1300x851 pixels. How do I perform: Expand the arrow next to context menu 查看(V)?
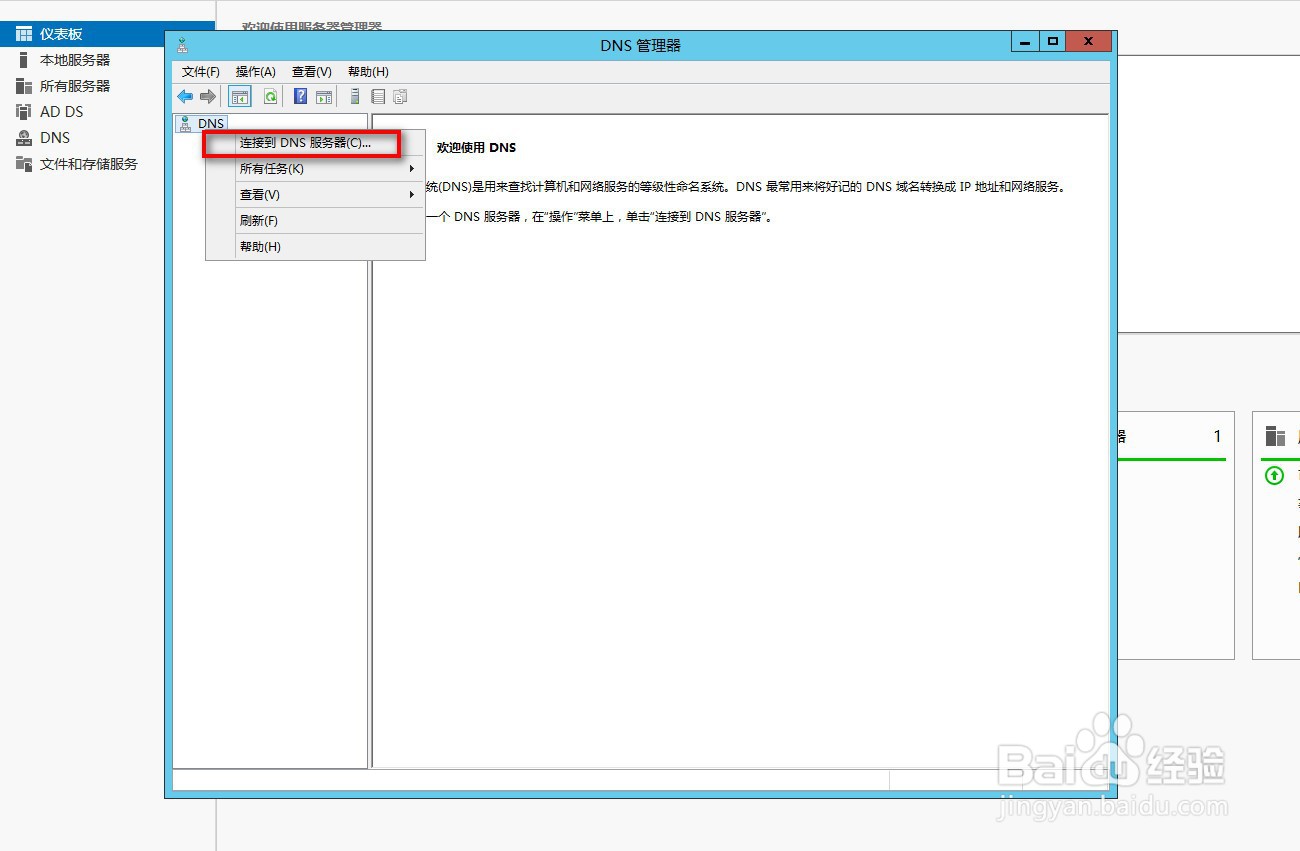[412, 195]
